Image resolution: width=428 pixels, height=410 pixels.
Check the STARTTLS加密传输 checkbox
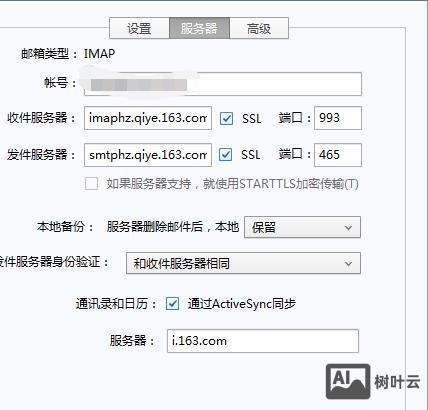91,184
